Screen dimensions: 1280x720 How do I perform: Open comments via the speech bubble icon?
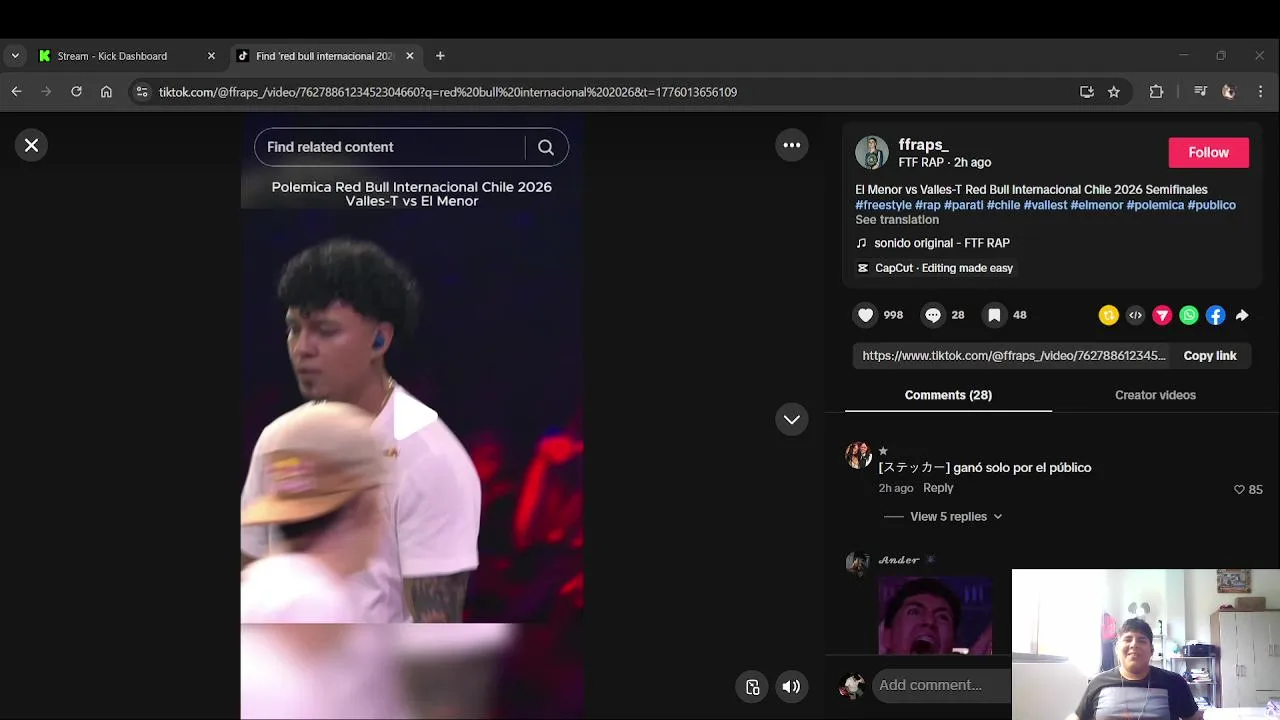[x=932, y=315]
